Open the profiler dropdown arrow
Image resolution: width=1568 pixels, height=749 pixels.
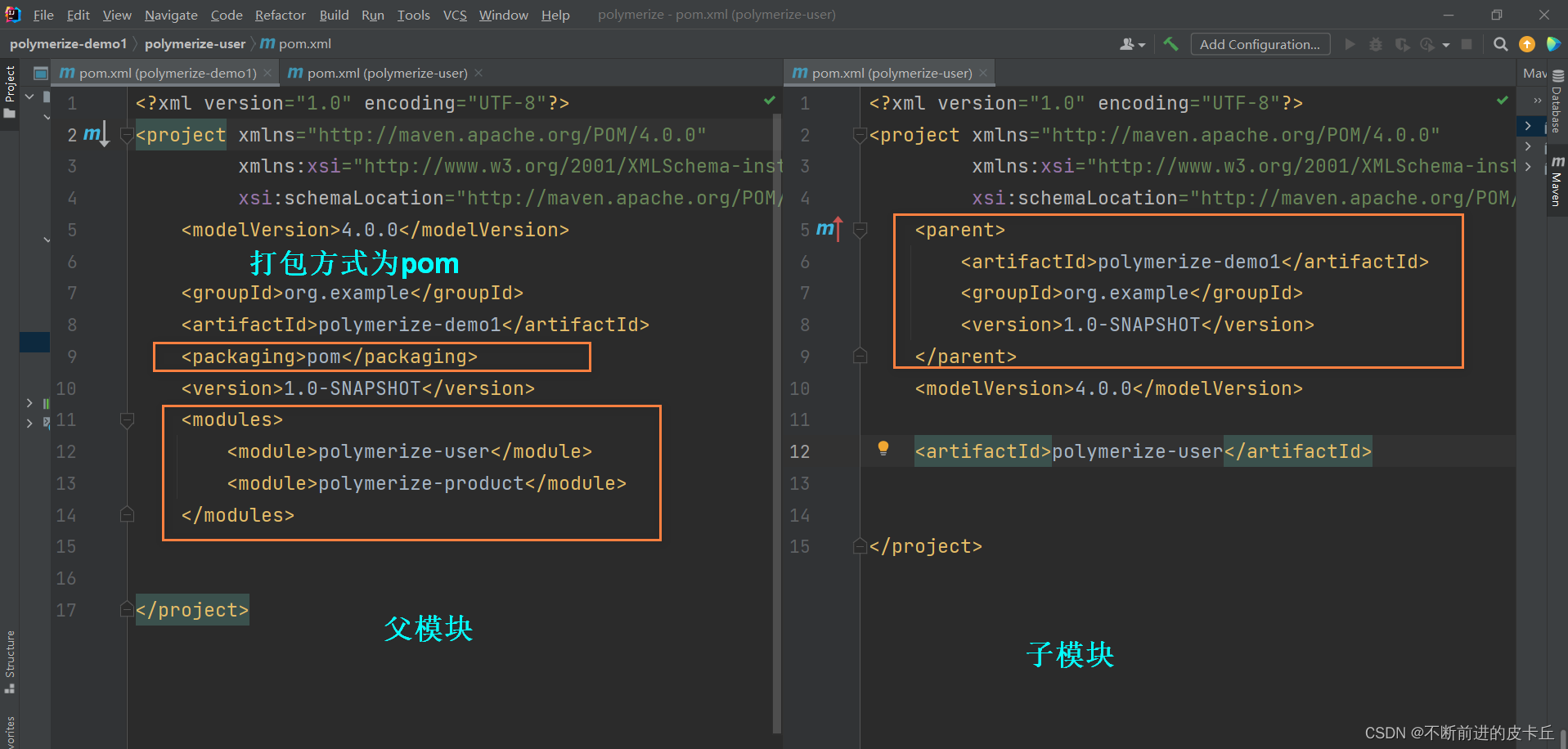pos(1446,45)
